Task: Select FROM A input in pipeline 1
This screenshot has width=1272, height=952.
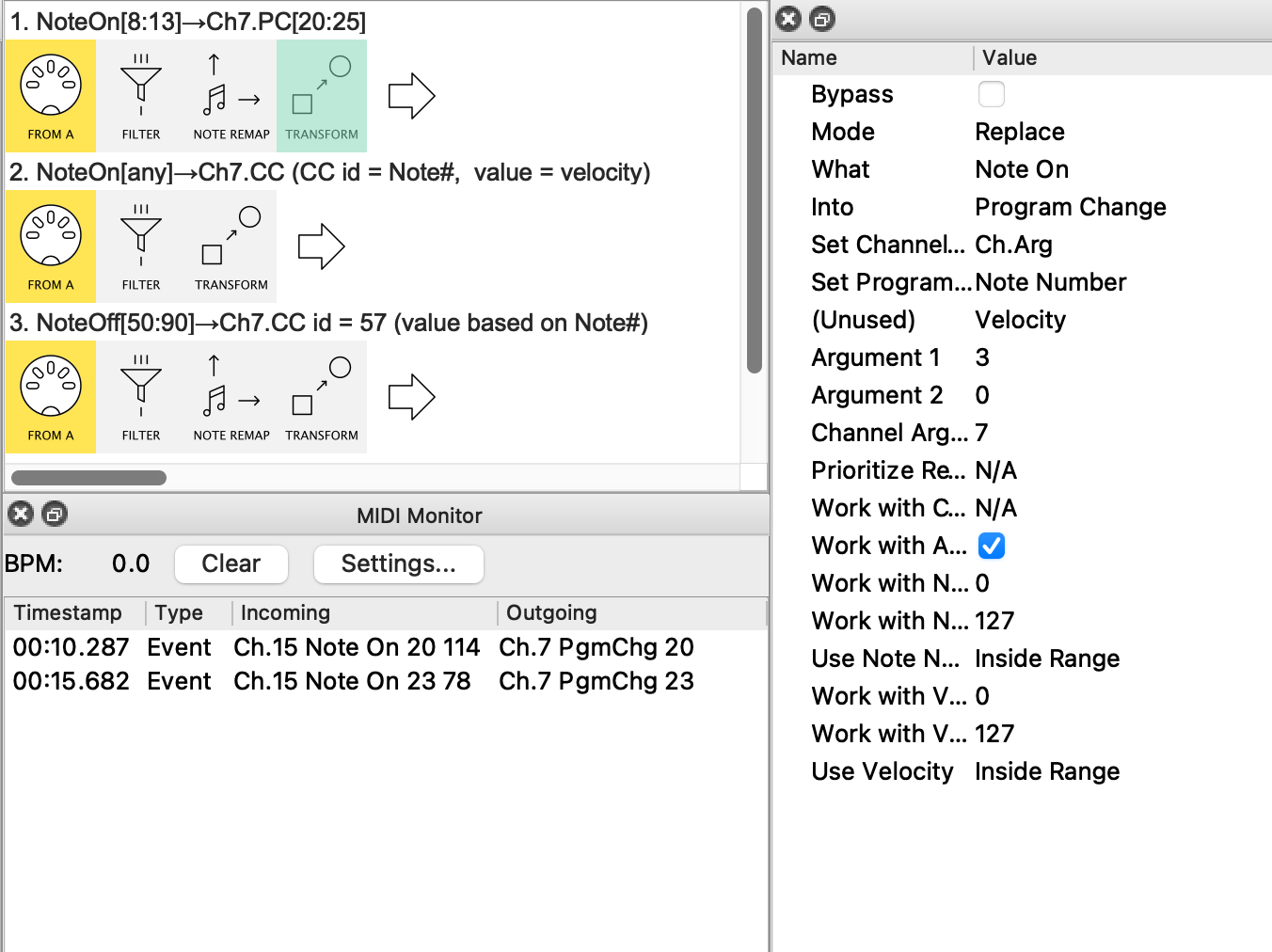Action: (51, 95)
